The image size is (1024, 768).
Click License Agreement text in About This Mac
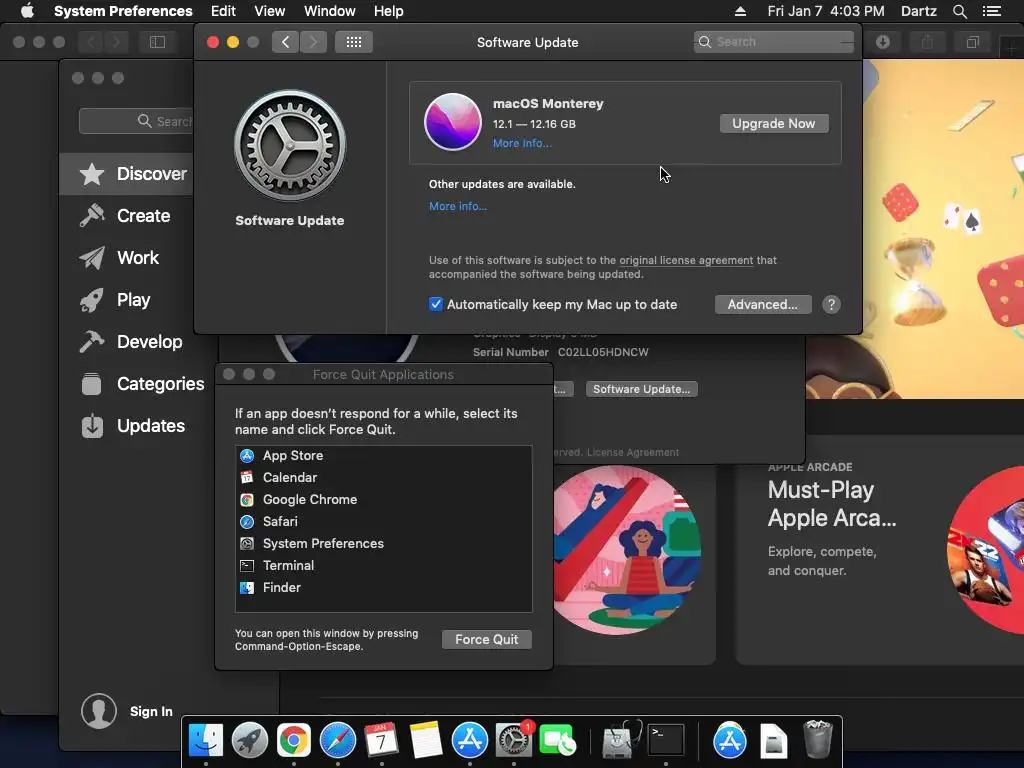[633, 452]
